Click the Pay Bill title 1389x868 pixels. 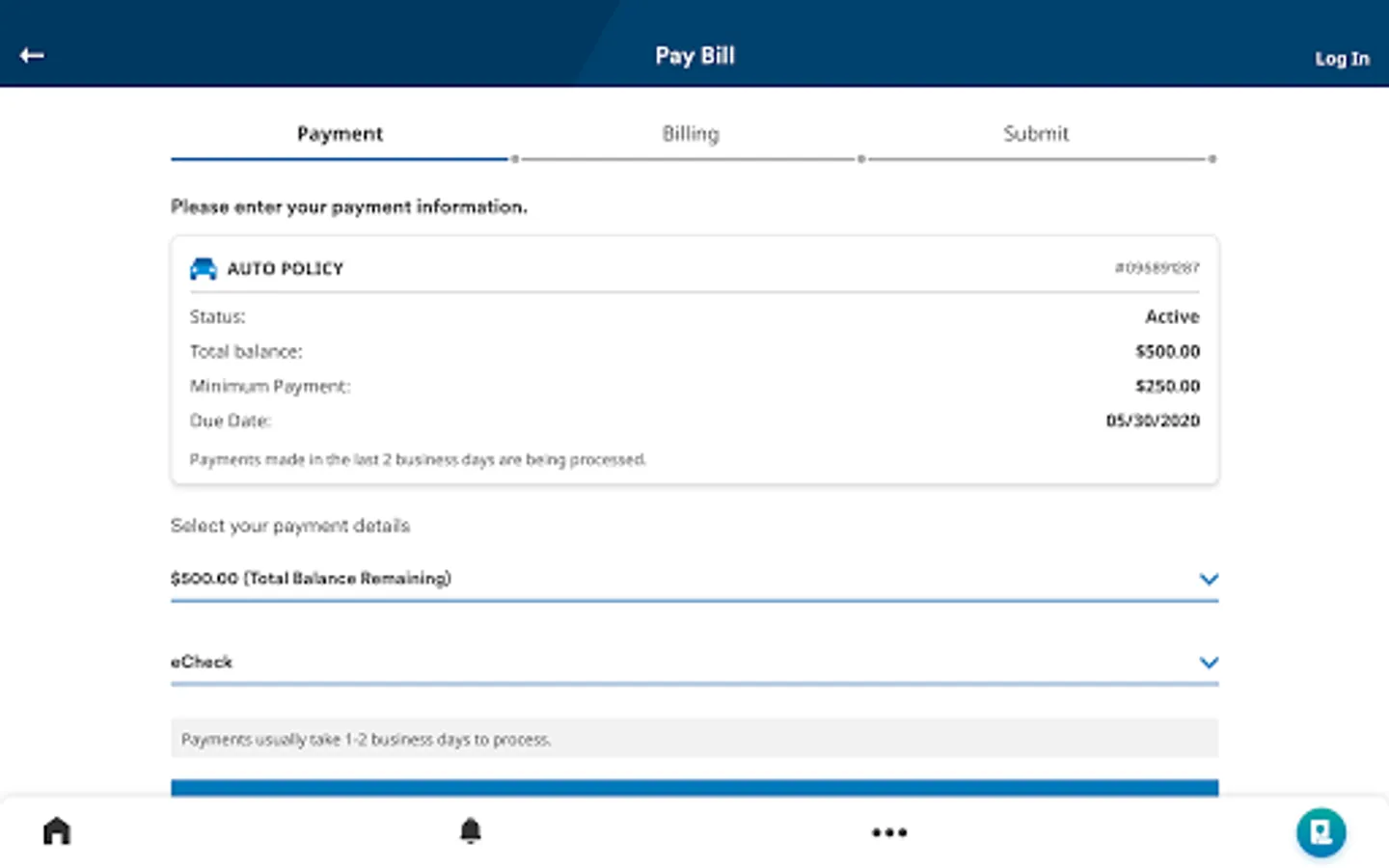pos(694,56)
